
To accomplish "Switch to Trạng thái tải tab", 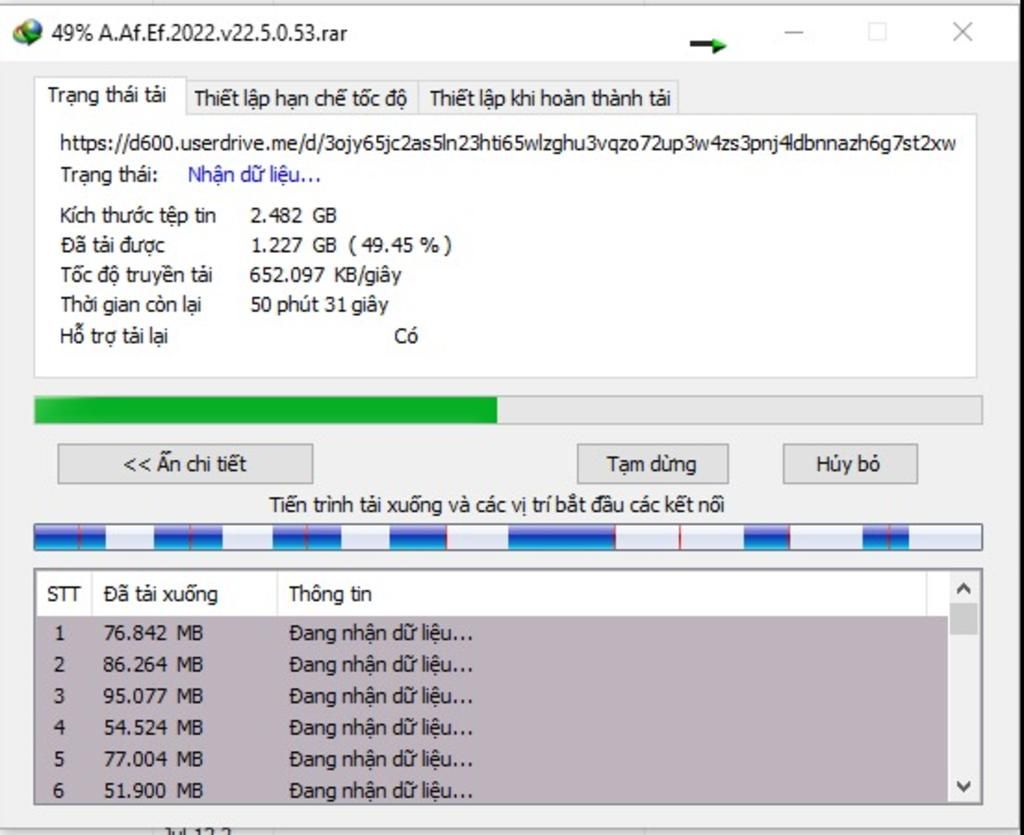I will click(107, 96).
